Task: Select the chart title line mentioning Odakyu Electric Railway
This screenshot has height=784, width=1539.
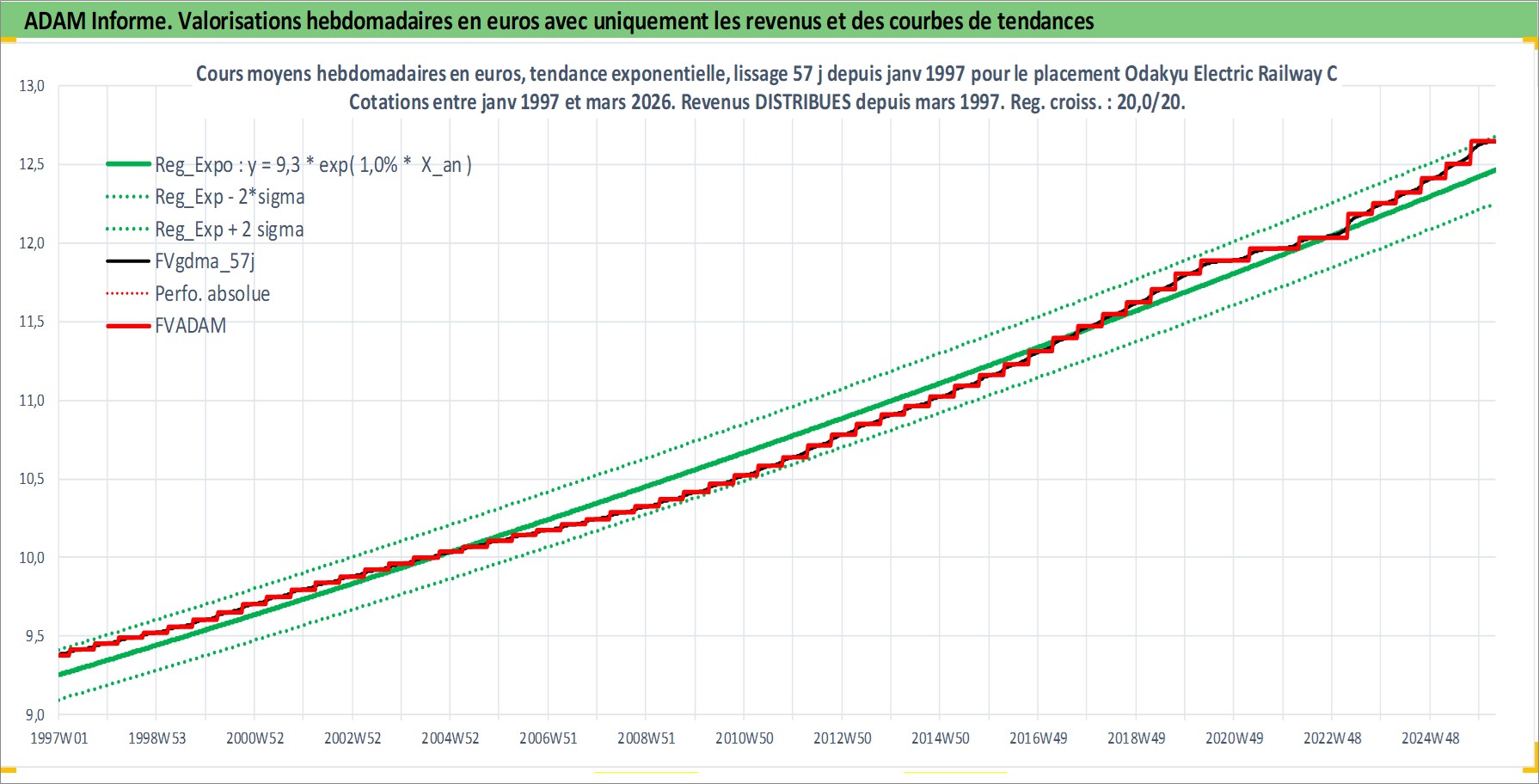Action: [767, 74]
